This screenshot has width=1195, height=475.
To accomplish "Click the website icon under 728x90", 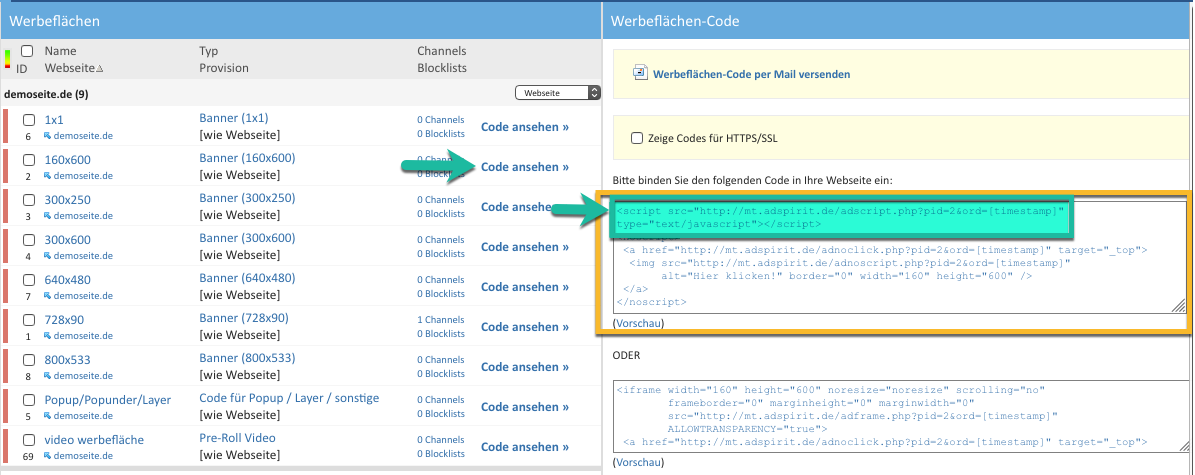I will [47, 335].
